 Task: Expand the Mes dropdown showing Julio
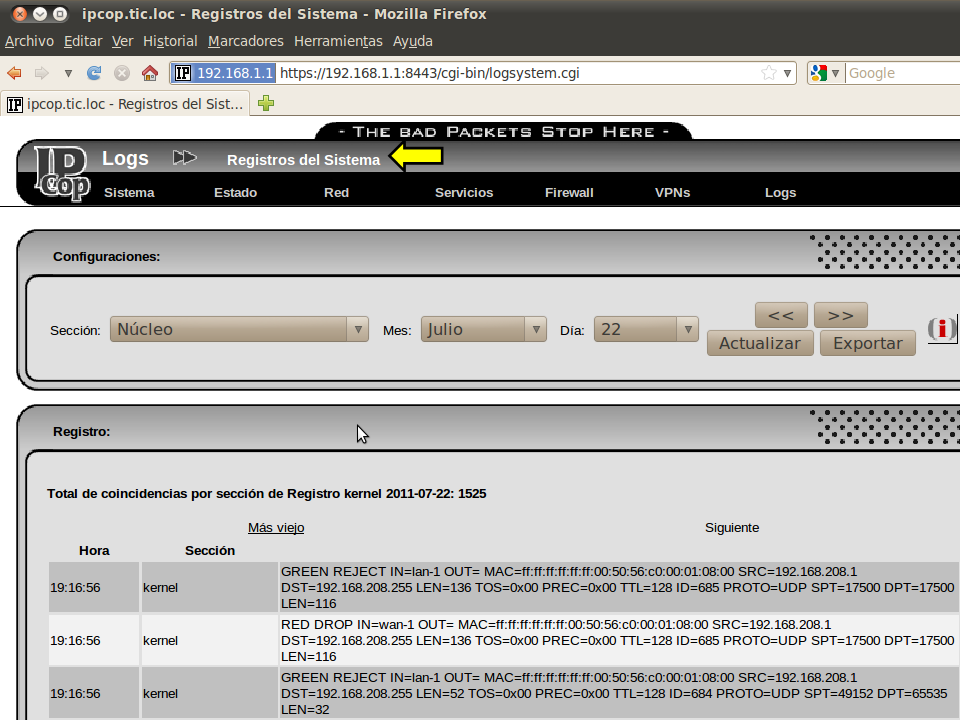point(483,329)
